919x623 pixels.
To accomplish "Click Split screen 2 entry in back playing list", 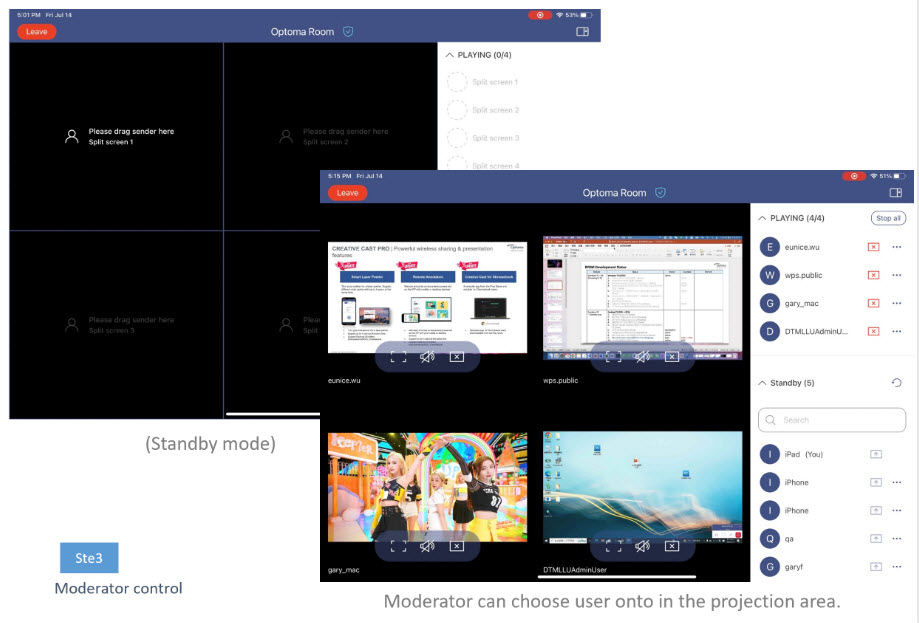I will [x=483, y=110].
